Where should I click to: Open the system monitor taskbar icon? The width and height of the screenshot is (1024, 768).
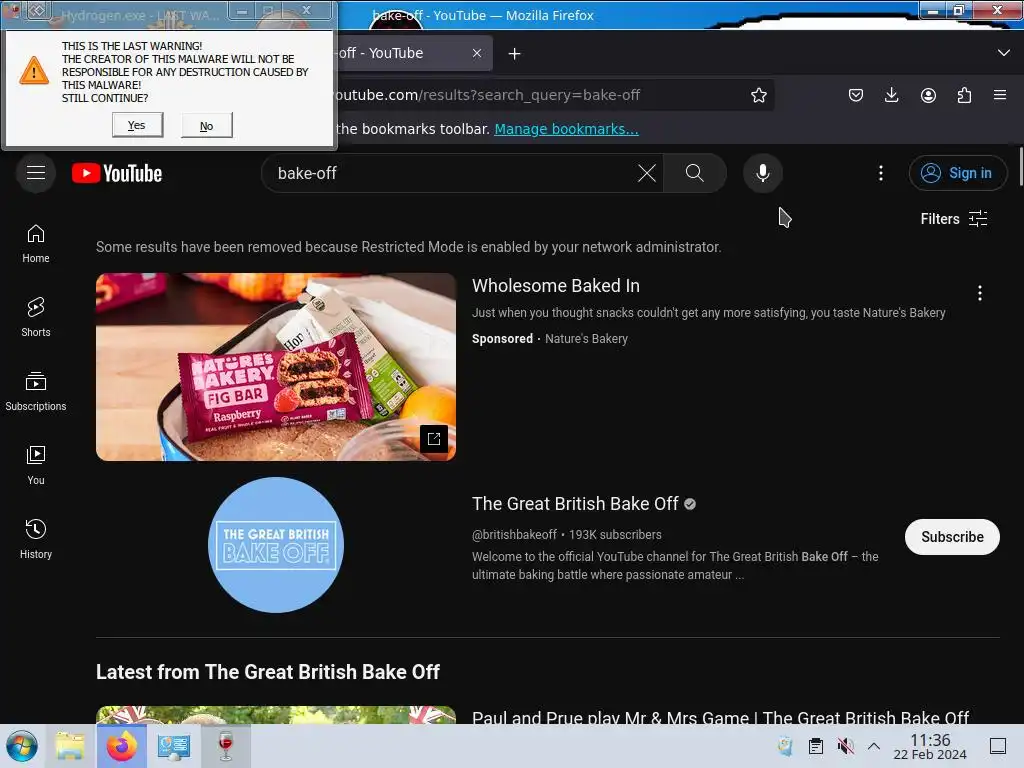174,746
